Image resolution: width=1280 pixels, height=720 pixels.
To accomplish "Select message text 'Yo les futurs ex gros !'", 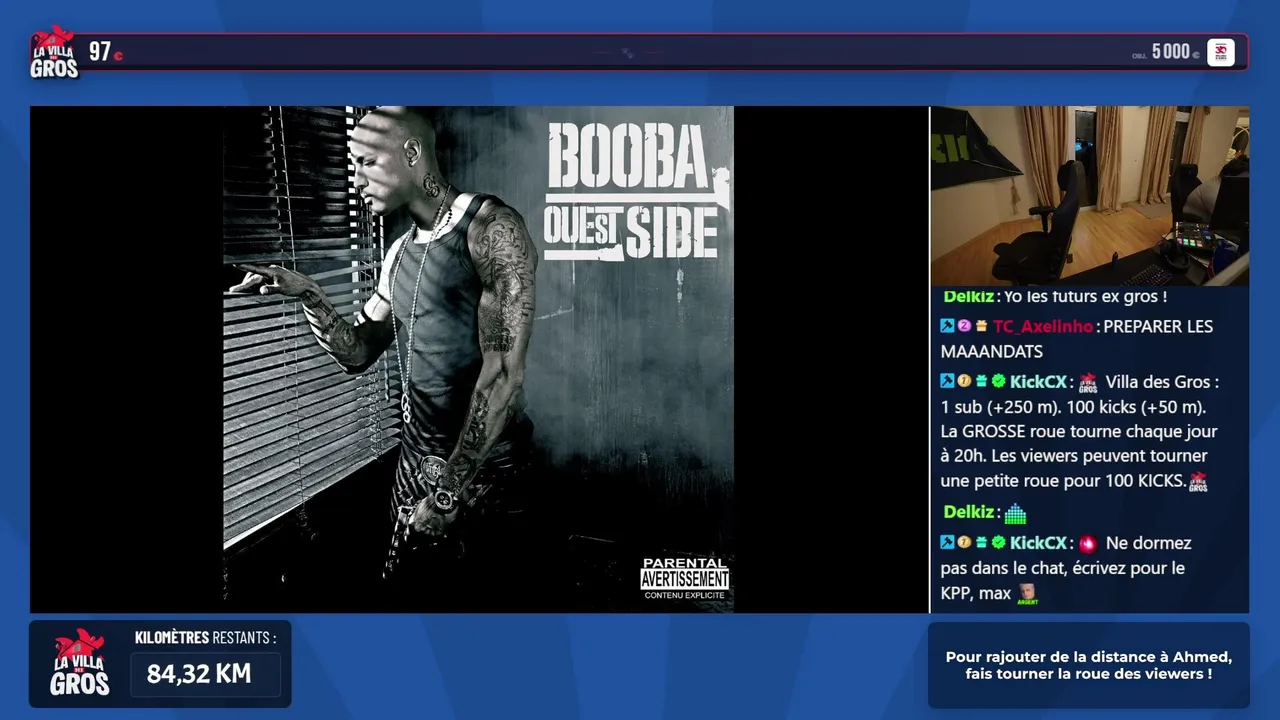I will pyautogui.click(x=1085, y=297).
